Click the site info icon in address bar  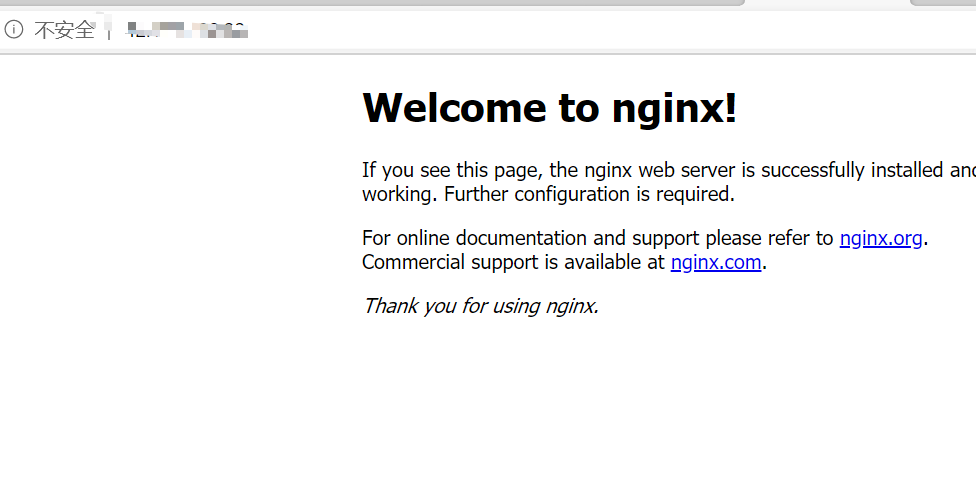[14, 29]
